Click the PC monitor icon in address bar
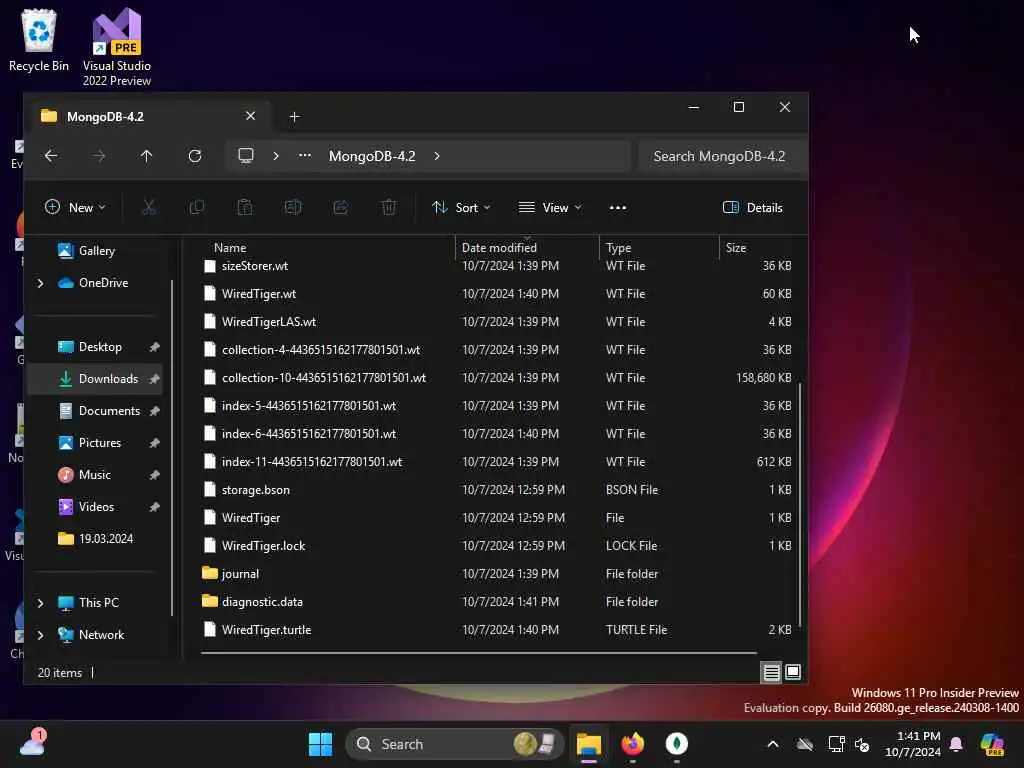1024x768 pixels. [246, 155]
